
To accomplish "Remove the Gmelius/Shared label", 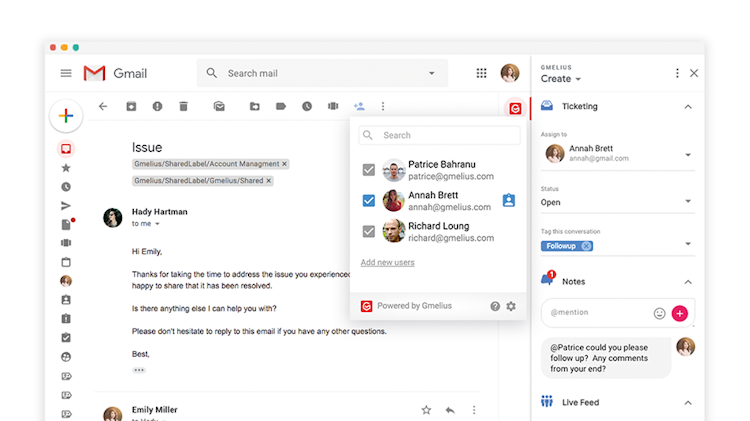I will (x=268, y=180).
